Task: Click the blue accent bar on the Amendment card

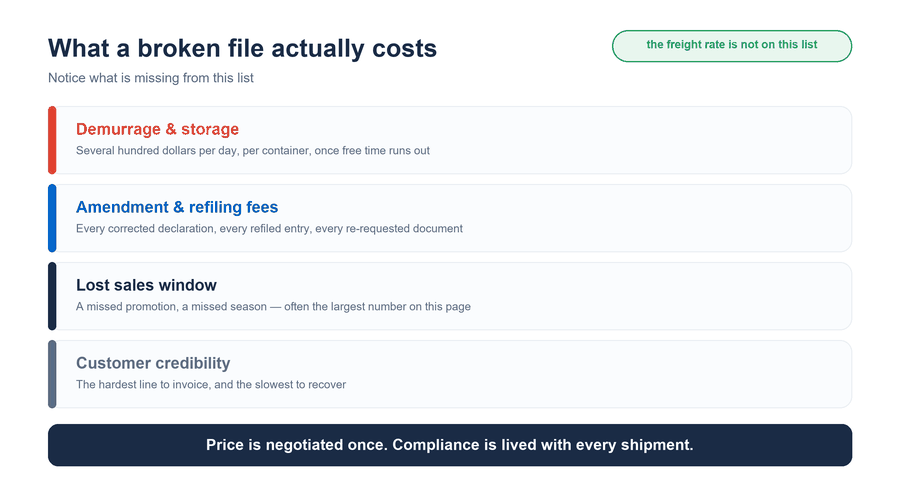Action: coord(52,218)
